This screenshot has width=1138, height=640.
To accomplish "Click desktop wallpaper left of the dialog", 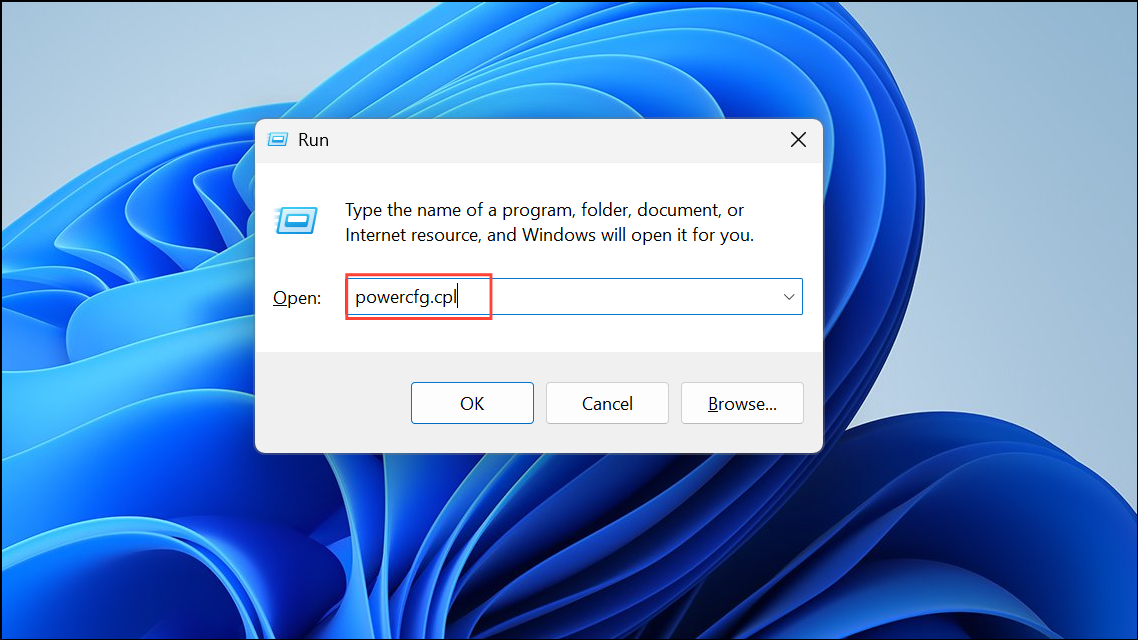I will 127,319.
